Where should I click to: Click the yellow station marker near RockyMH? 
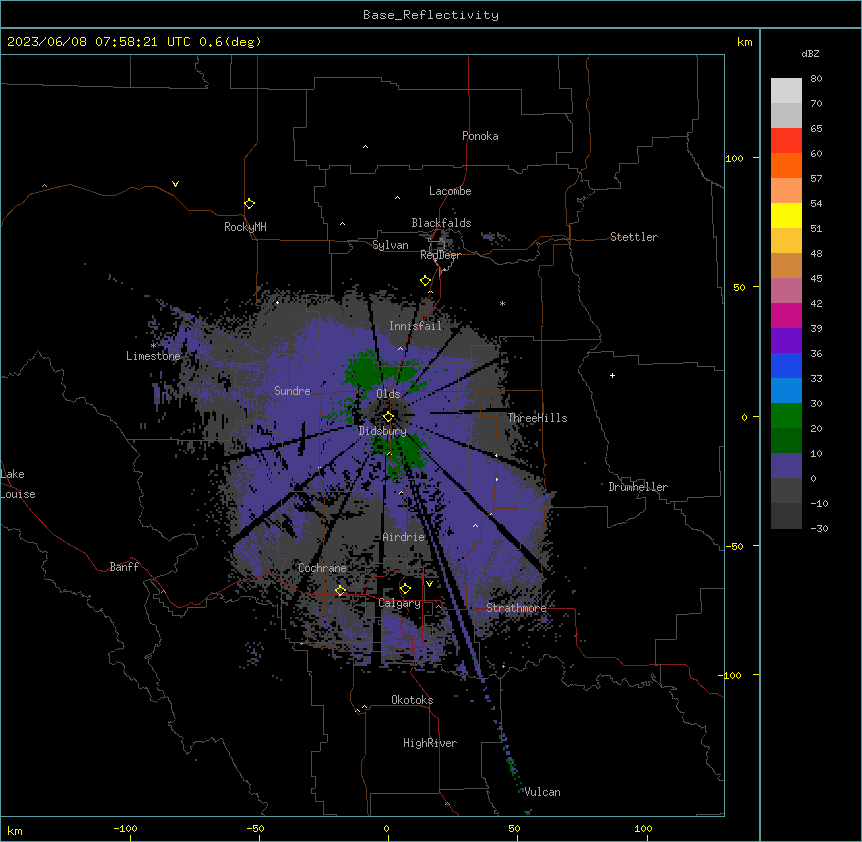coord(249,203)
